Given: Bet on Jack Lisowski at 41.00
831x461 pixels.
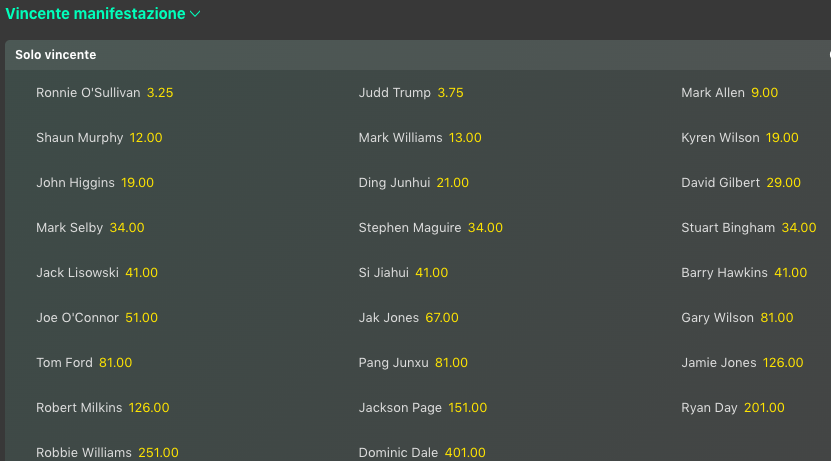Looking at the screenshot, I should click(x=141, y=273).
